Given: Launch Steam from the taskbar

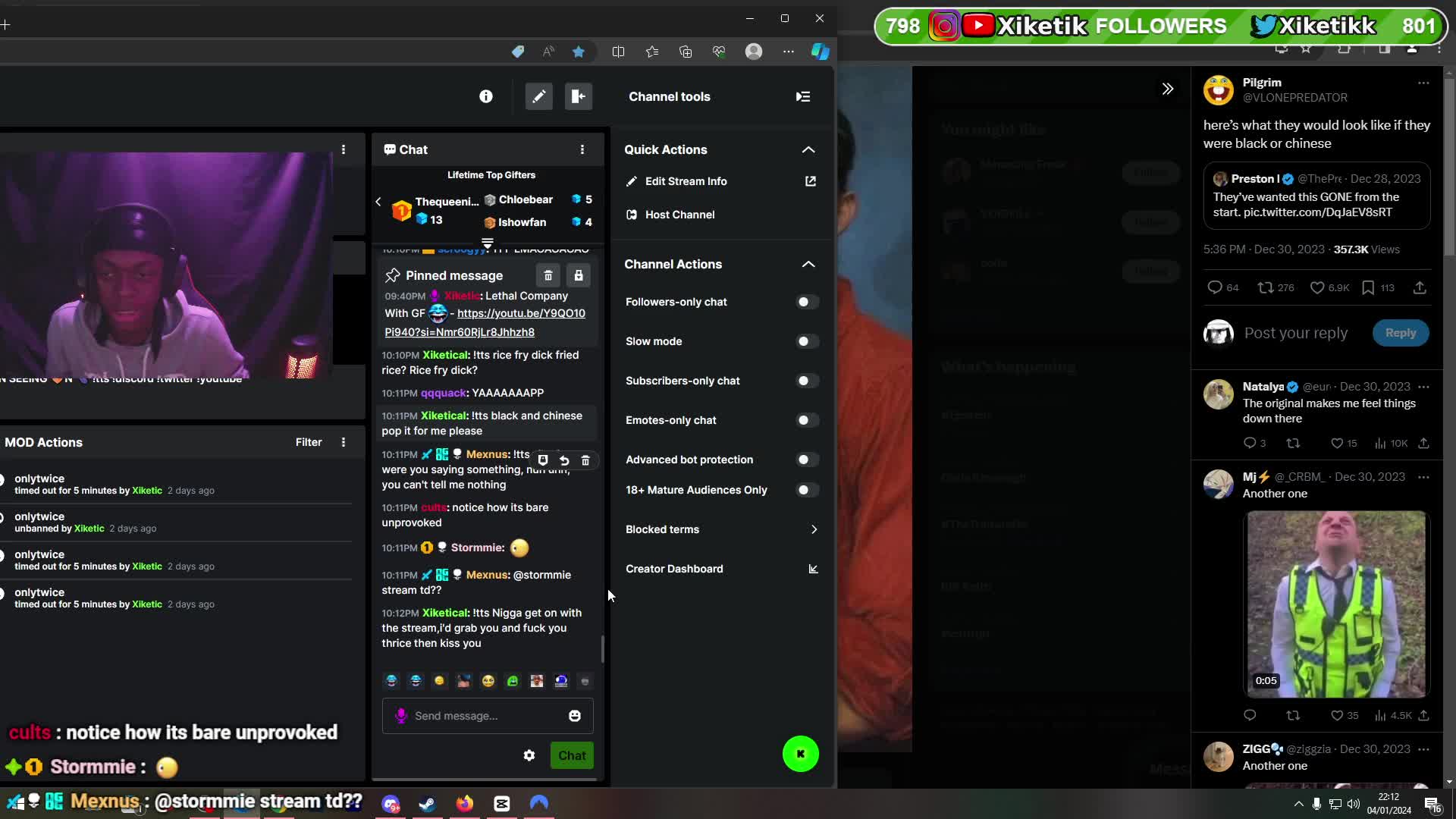Looking at the screenshot, I should click(x=428, y=803).
